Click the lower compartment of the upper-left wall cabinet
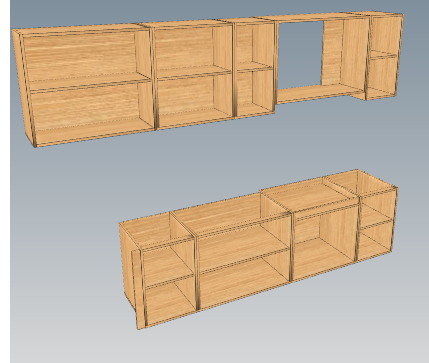 click(90, 107)
